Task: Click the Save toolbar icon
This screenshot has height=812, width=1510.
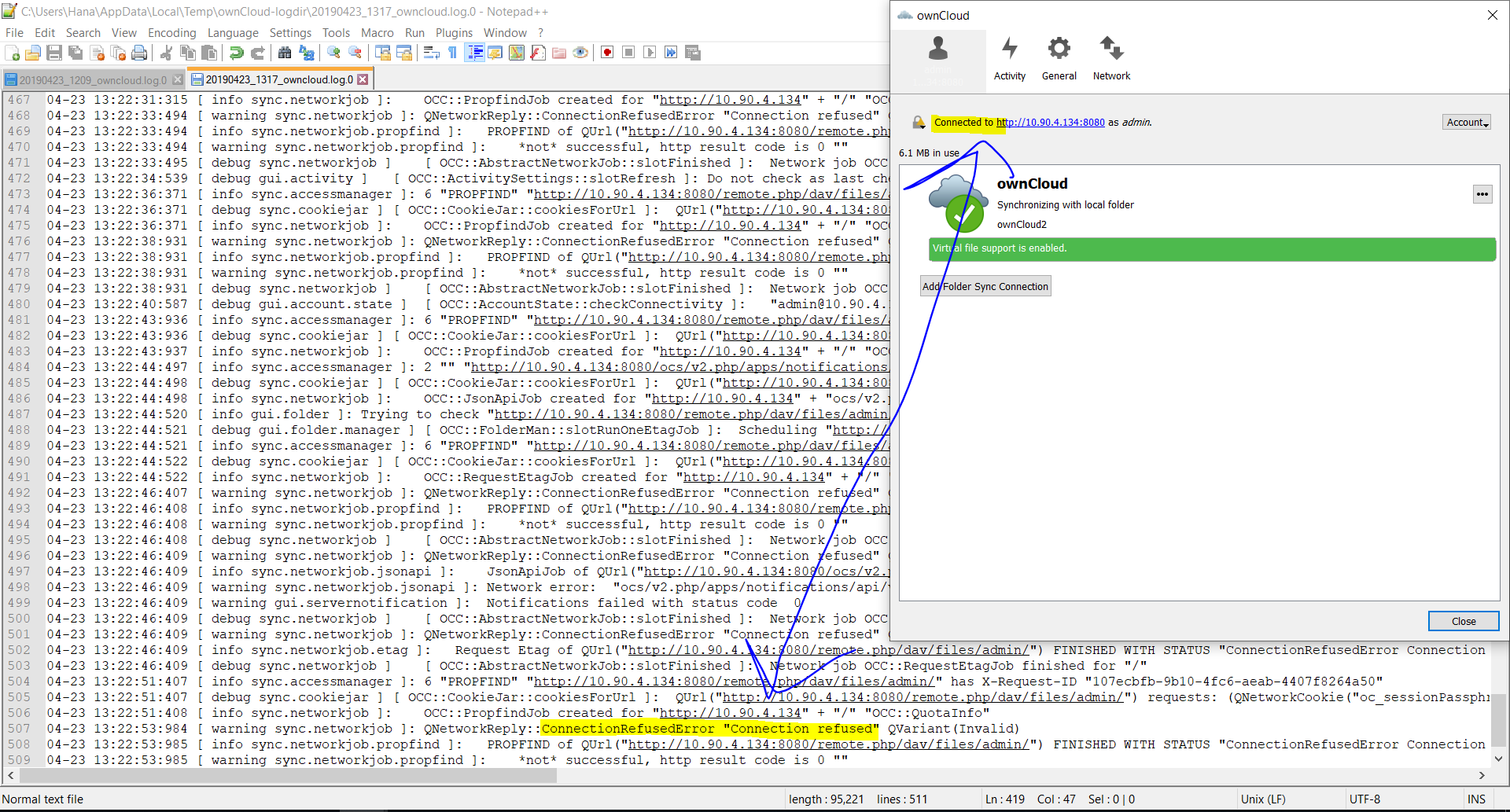Action: pyautogui.click(x=54, y=53)
